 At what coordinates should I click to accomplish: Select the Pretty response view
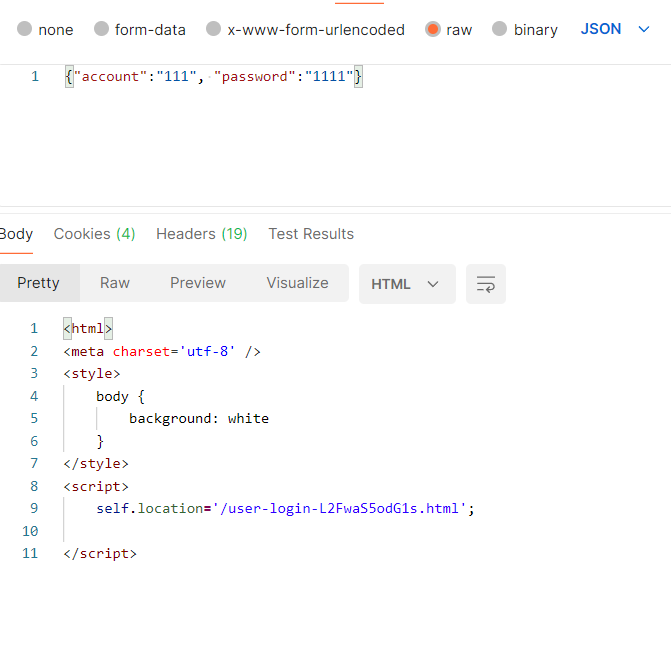(39, 283)
